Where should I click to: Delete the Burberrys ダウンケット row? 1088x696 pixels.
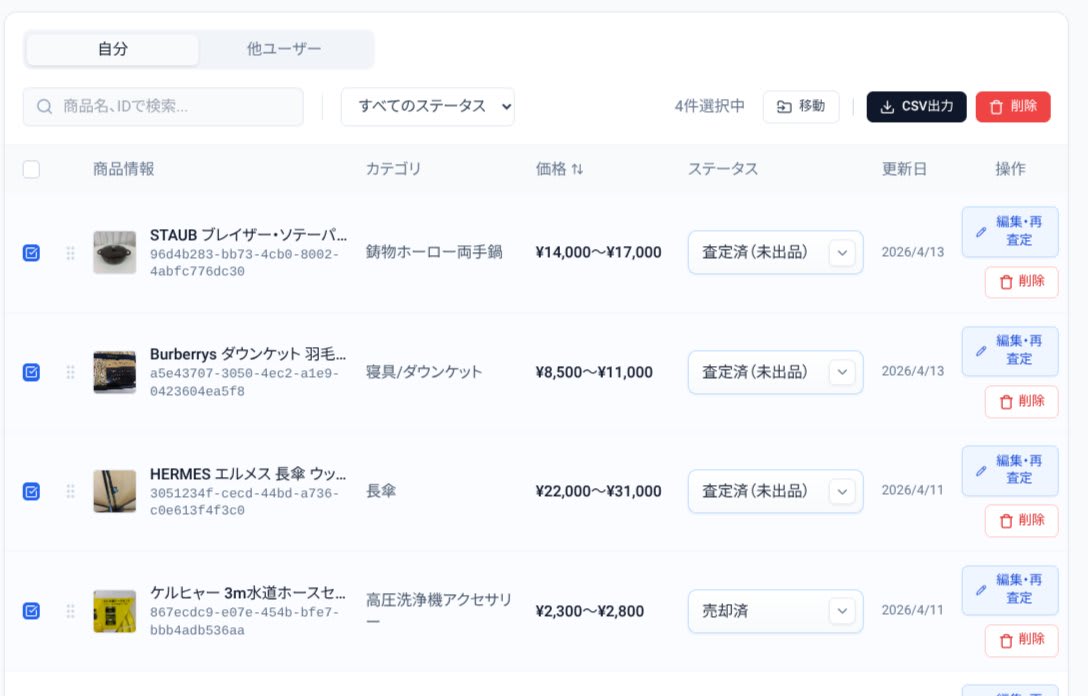coord(1021,401)
